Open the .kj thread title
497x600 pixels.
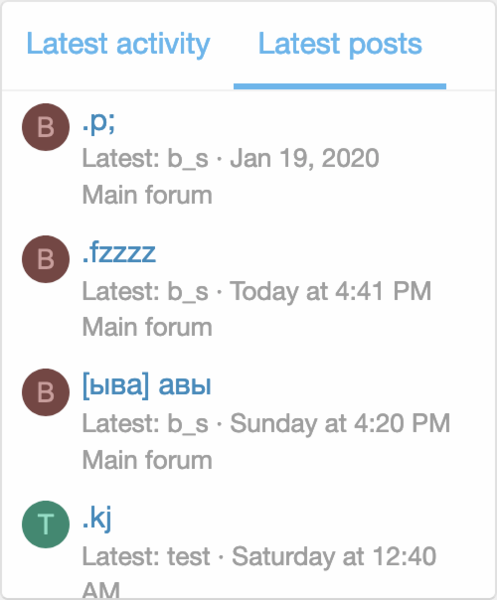97,518
